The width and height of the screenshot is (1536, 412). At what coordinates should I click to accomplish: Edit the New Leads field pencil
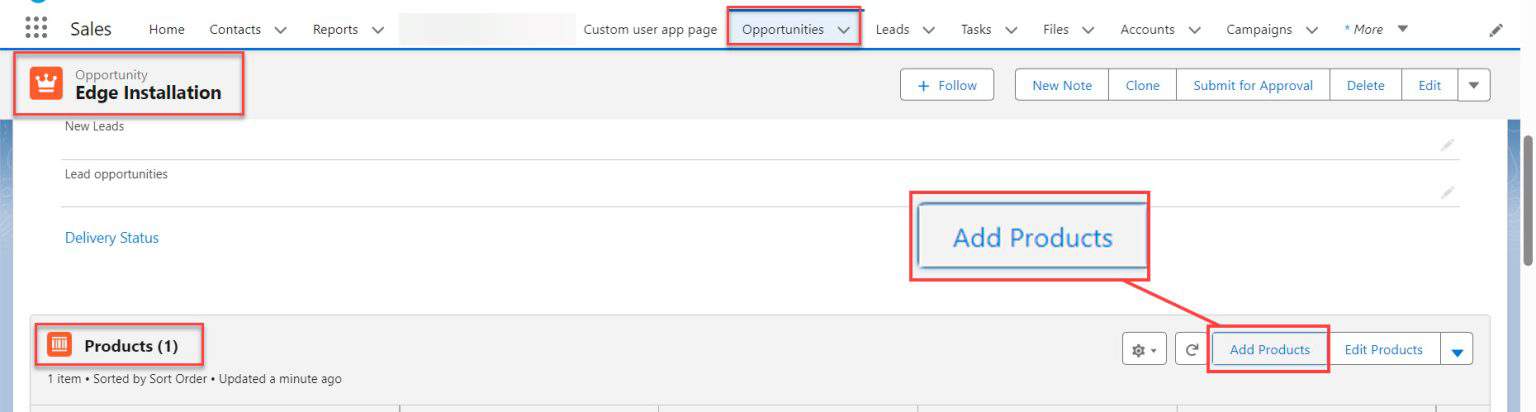(x=1447, y=145)
